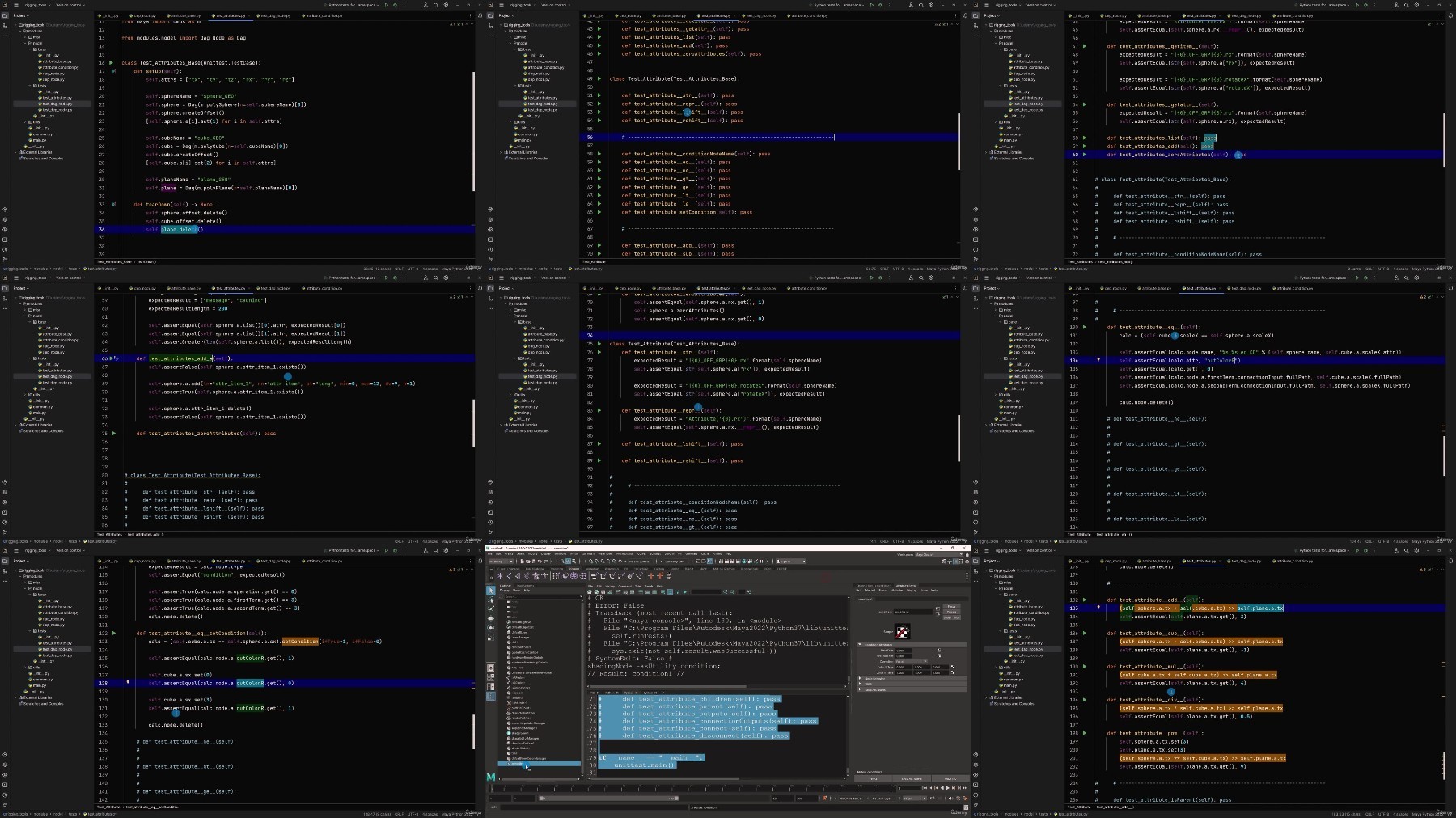Open Maya's Workspace dropdown

point(938,554)
